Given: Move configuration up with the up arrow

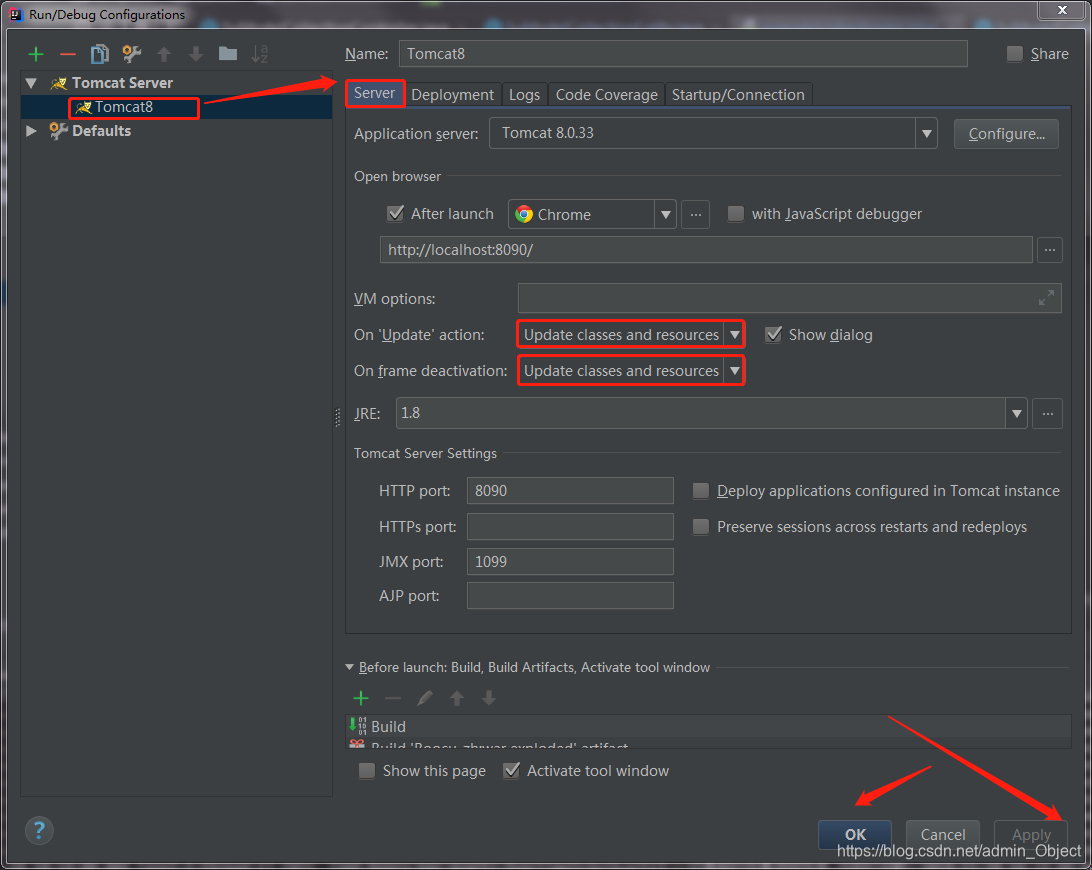Looking at the screenshot, I should click(164, 54).
